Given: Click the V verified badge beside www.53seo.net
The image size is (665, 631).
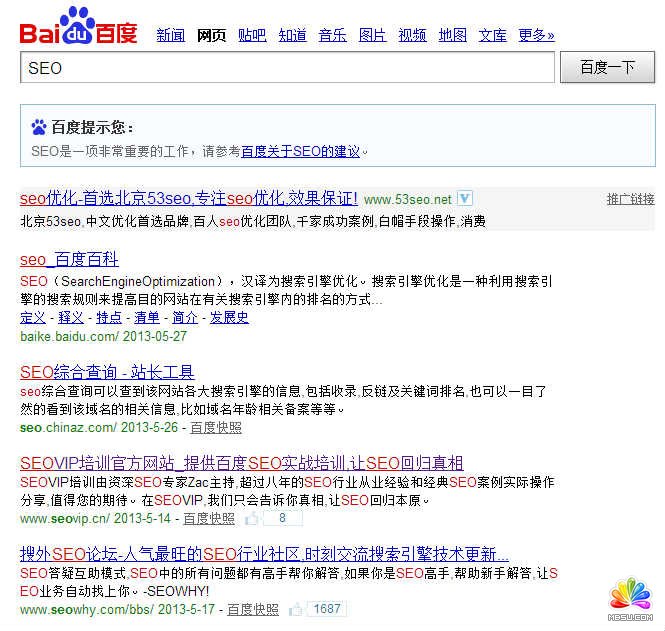Looking at the screenshot, I should 465,198.
